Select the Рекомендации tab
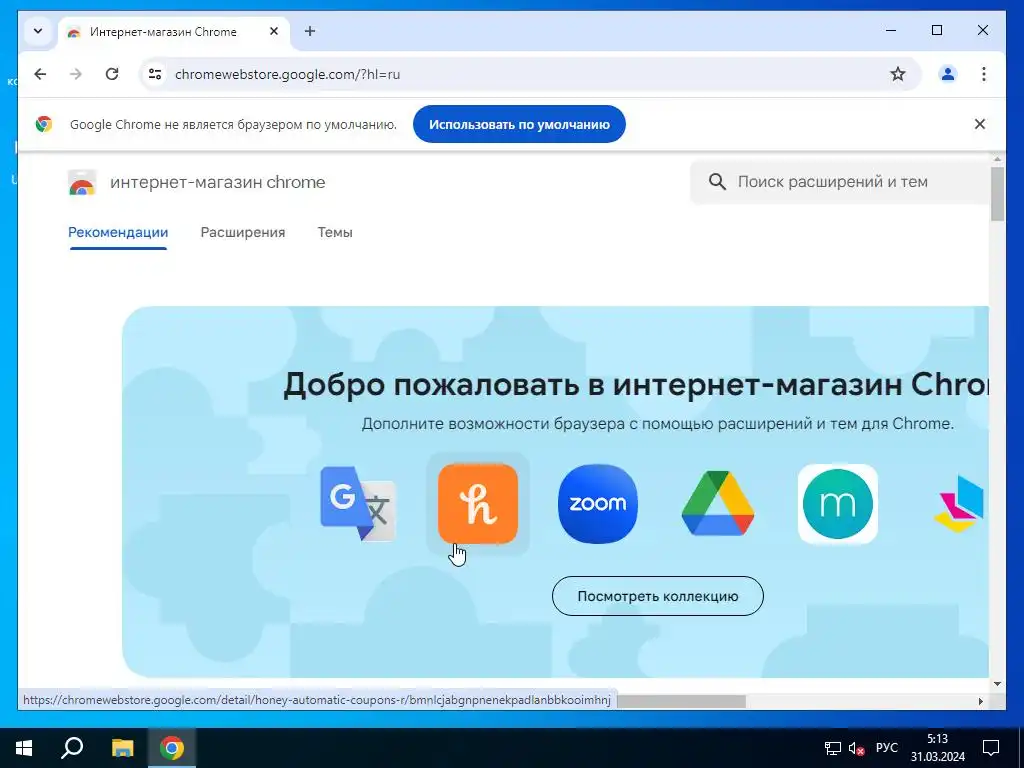The image size is (1024, 768). (x=118, y=232)
